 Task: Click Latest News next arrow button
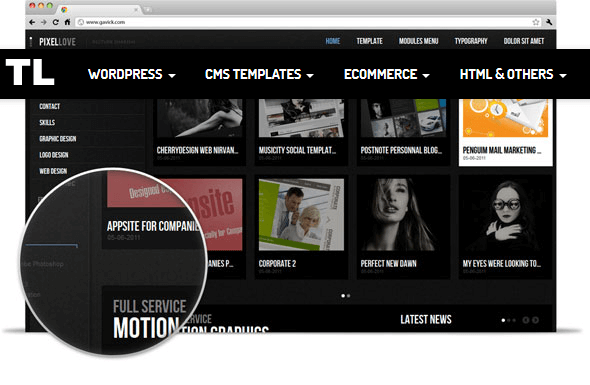point(535,320)
